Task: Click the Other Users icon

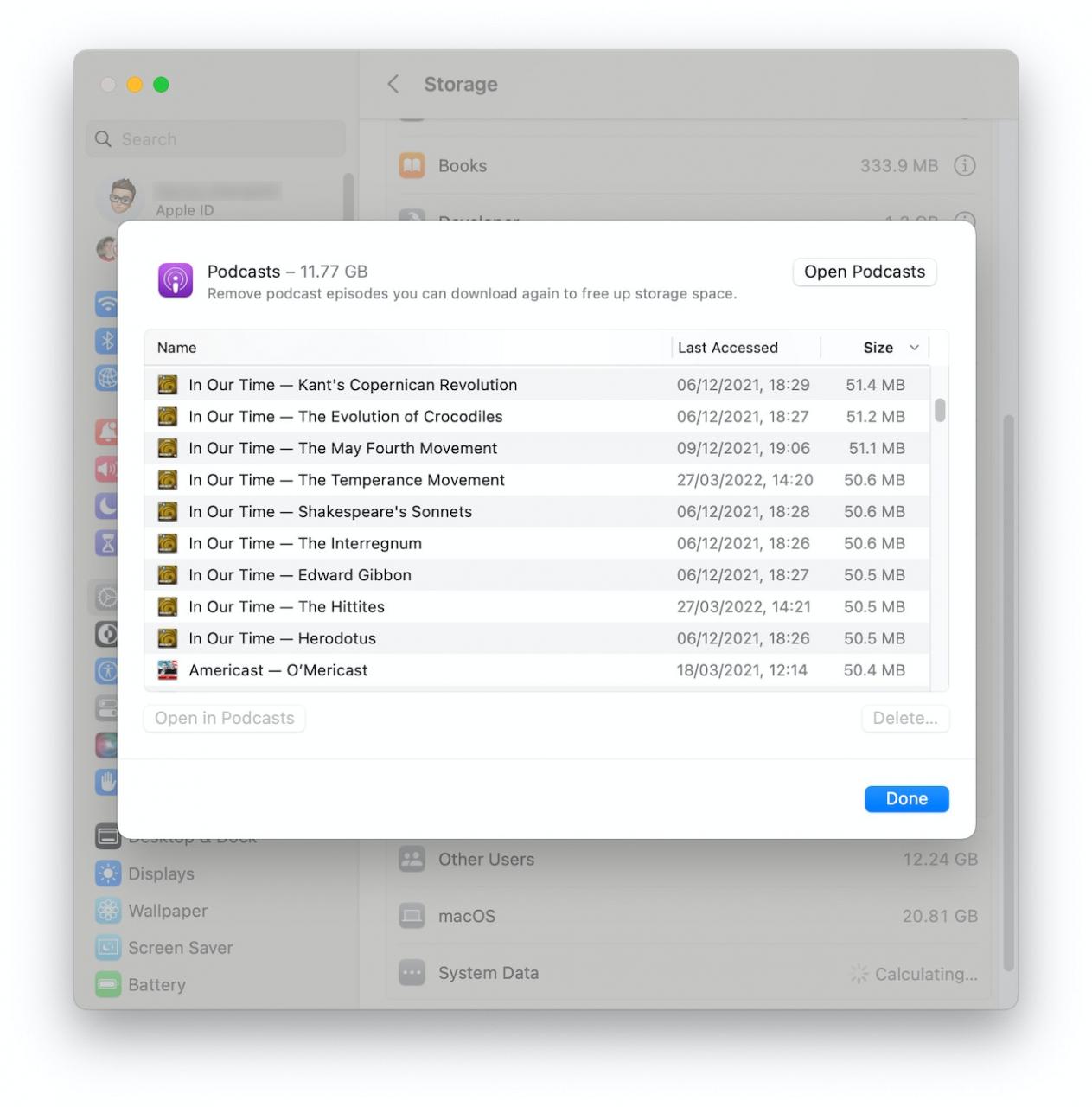Action: [x=412, y=859]
